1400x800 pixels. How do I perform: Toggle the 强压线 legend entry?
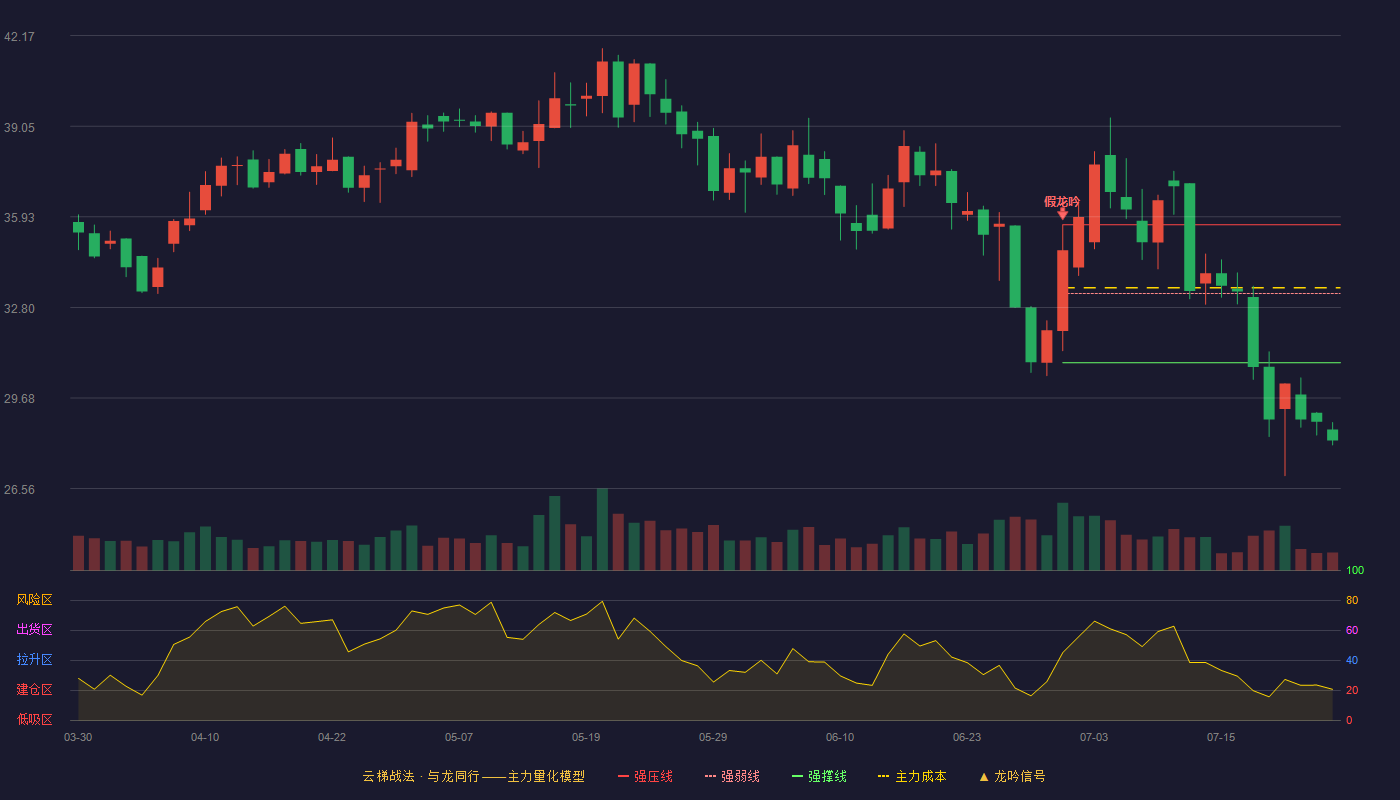(x=645, y=776)
